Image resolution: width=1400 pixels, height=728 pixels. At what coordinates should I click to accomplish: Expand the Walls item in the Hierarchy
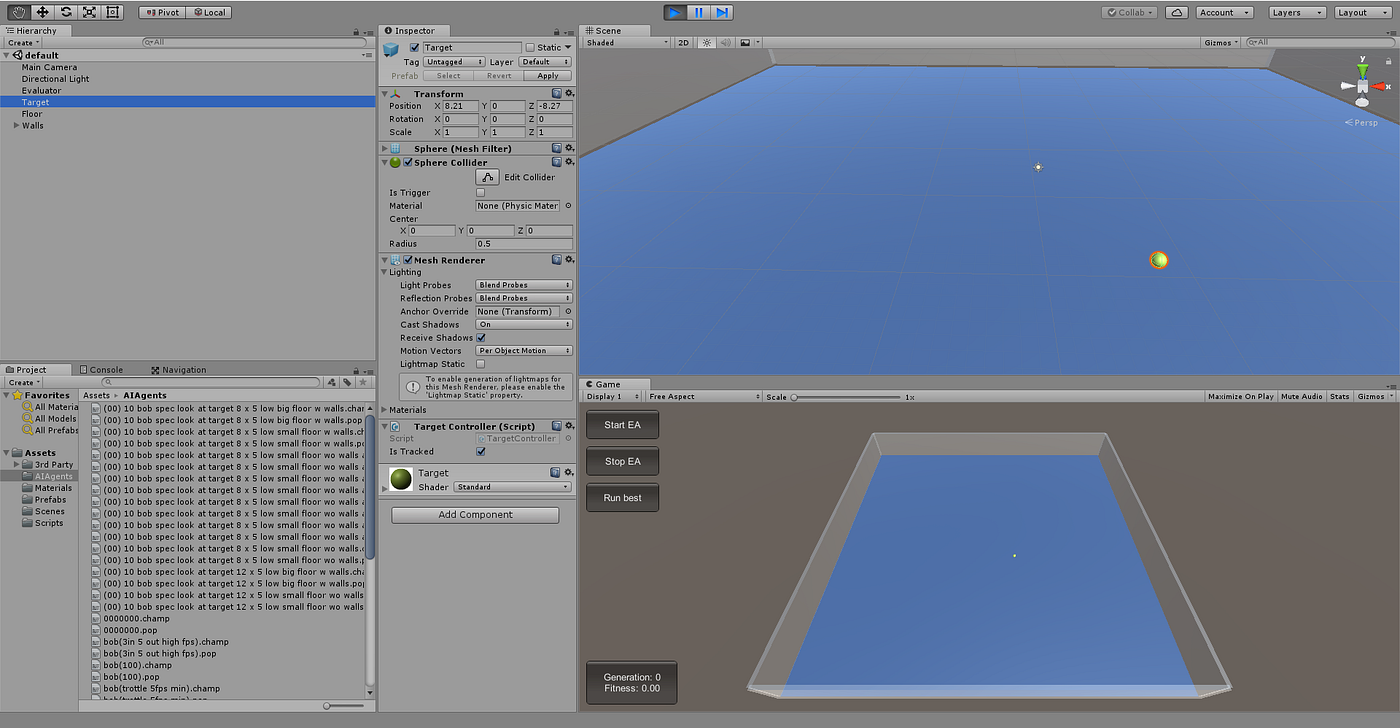tap(18, 125)
